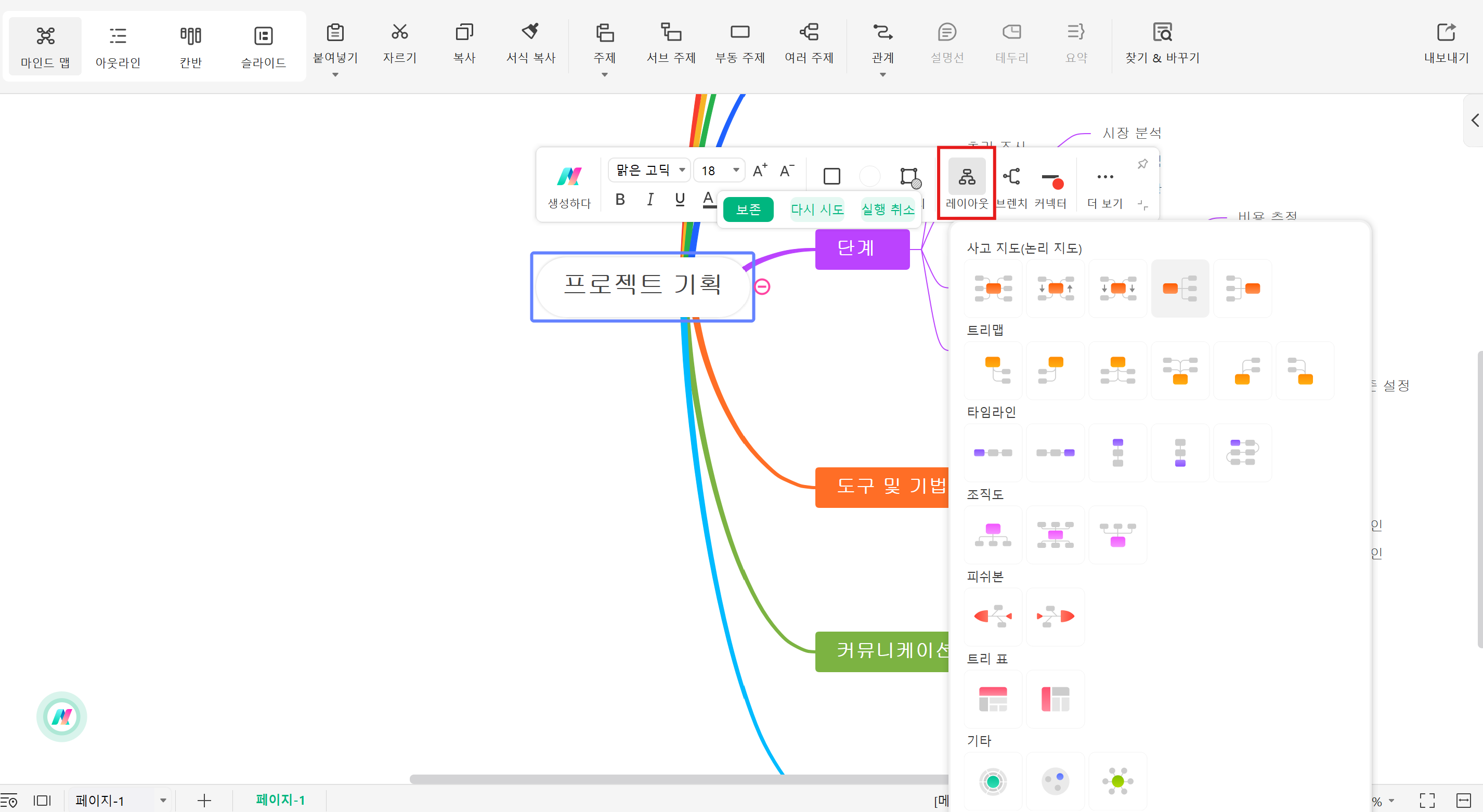Click the white fill color circle
Image resolution: width=1483 pixels, height=812 pixels.
pos(869,176)
